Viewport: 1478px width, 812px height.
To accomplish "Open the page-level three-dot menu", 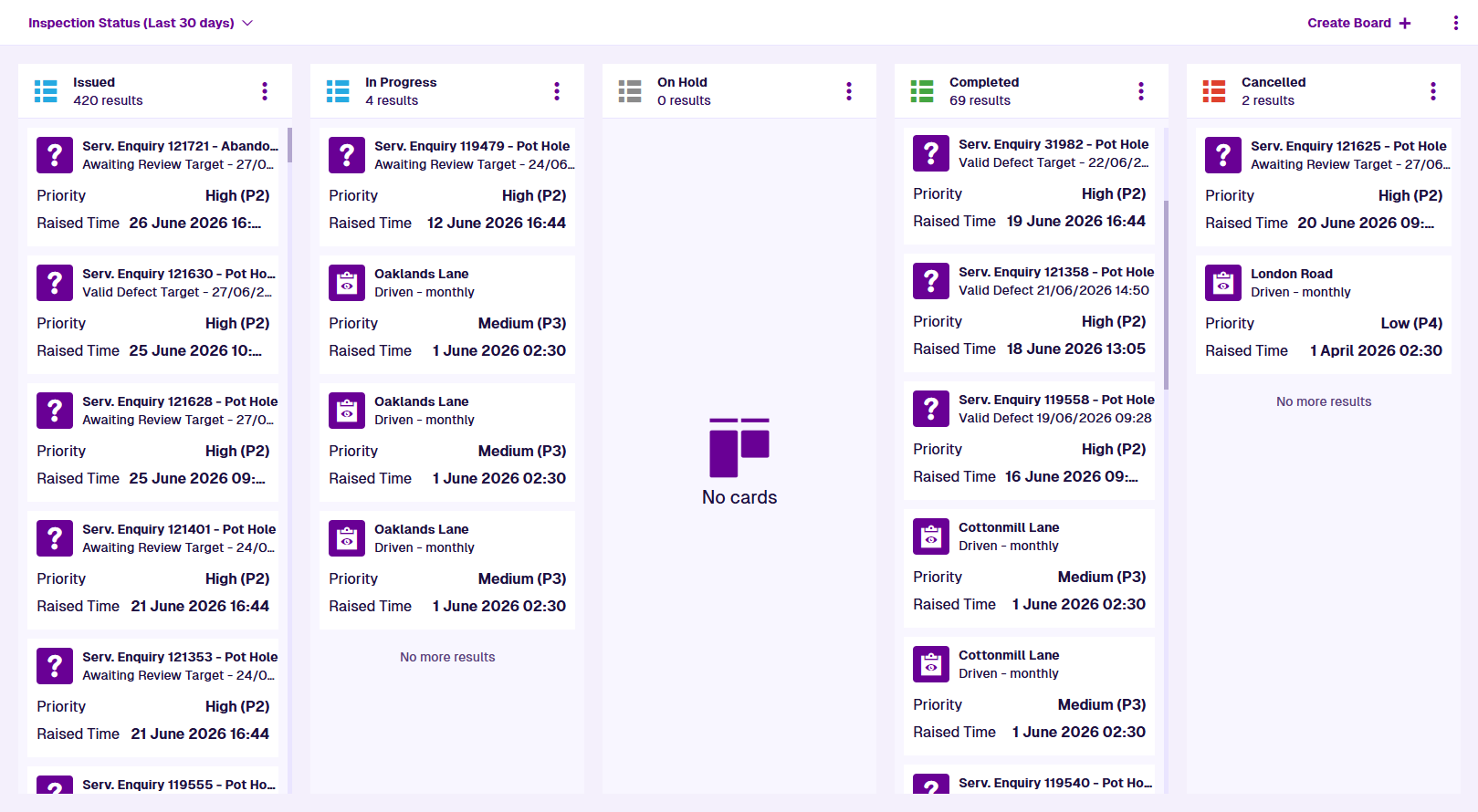I will [1456, 23].
